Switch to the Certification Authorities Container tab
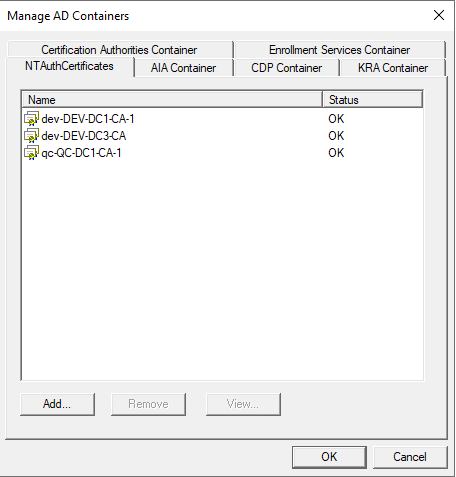The width and height of the screenshot is (456, 477). [119, 50]
